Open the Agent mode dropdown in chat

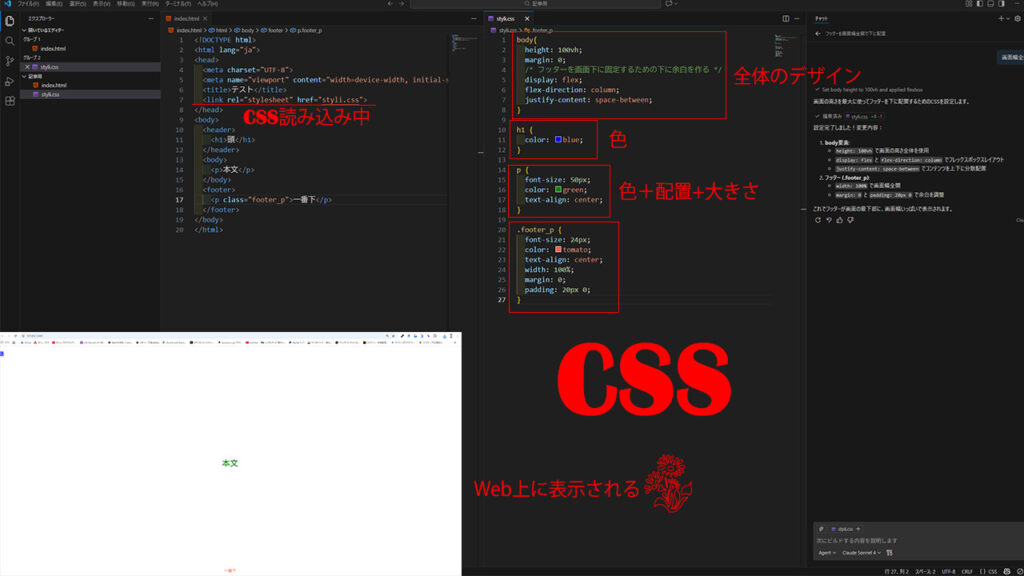[826, 552]
